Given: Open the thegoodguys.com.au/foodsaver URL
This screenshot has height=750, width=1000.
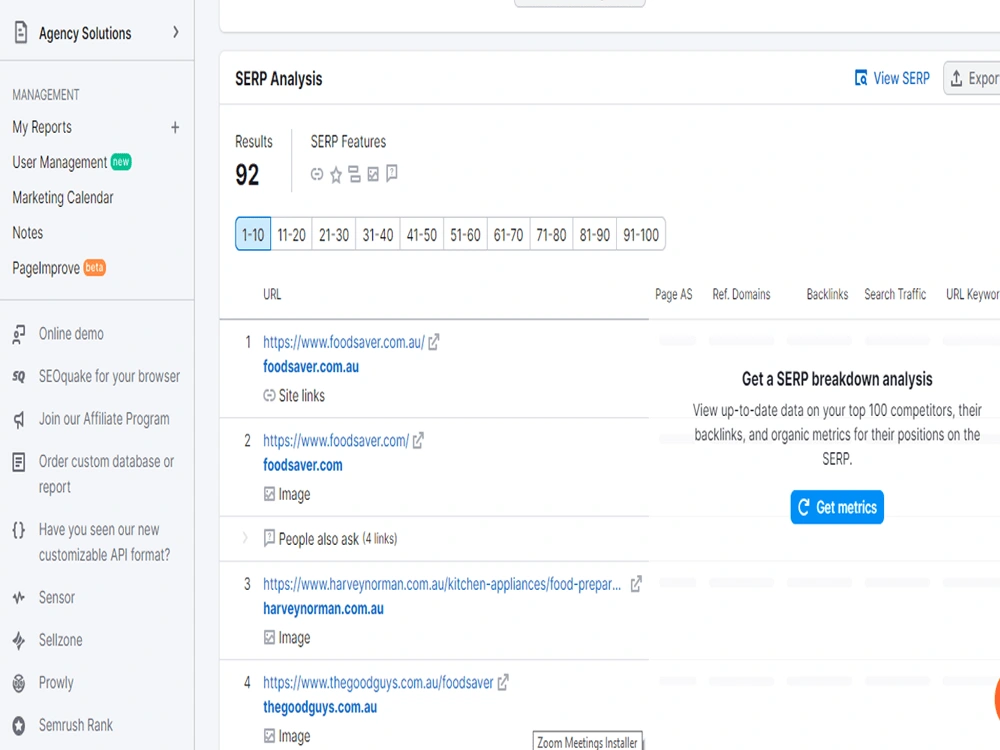Looking at the screenshot, I should coord(378,683).
